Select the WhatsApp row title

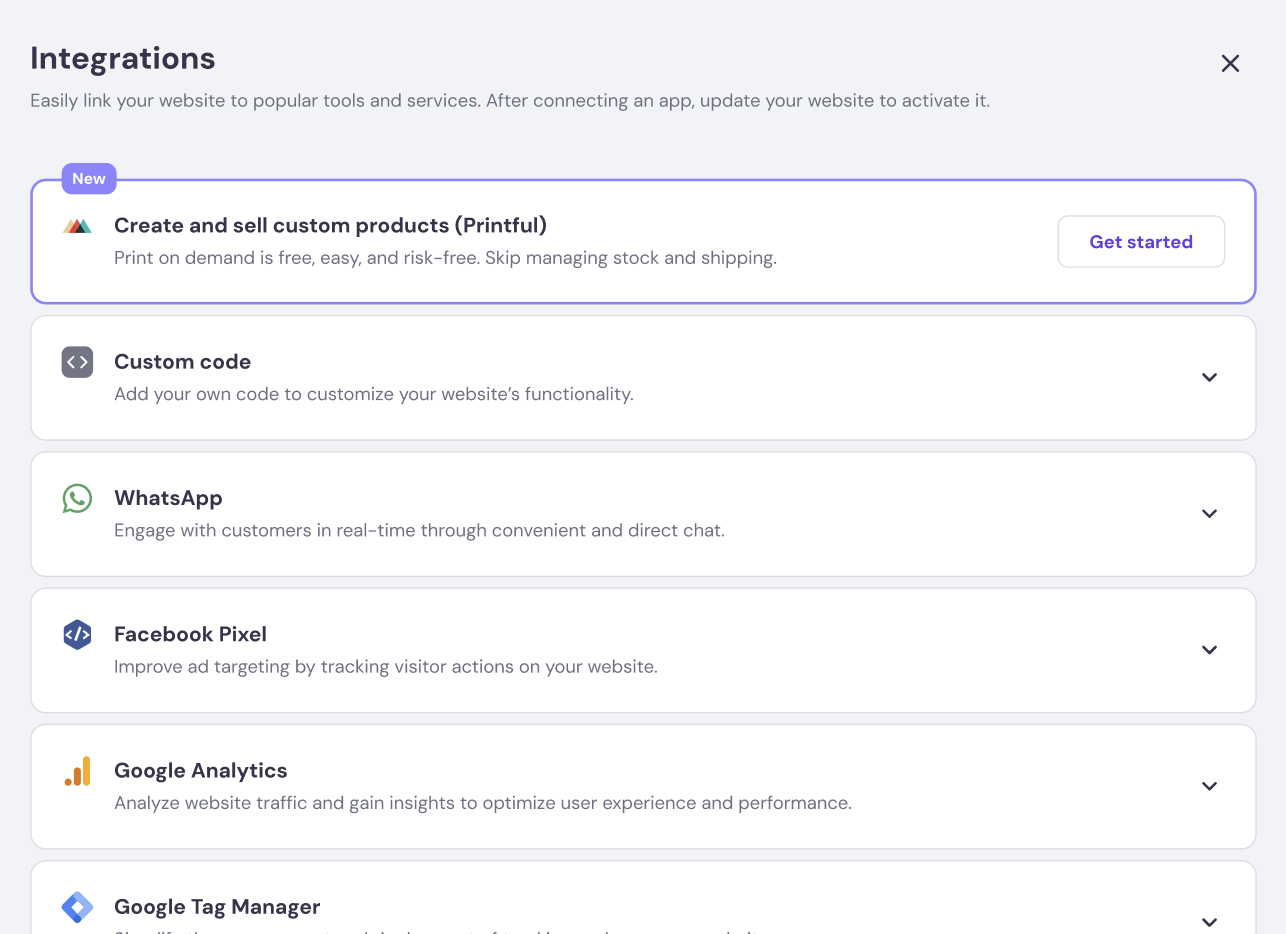(x=168, y=498)
